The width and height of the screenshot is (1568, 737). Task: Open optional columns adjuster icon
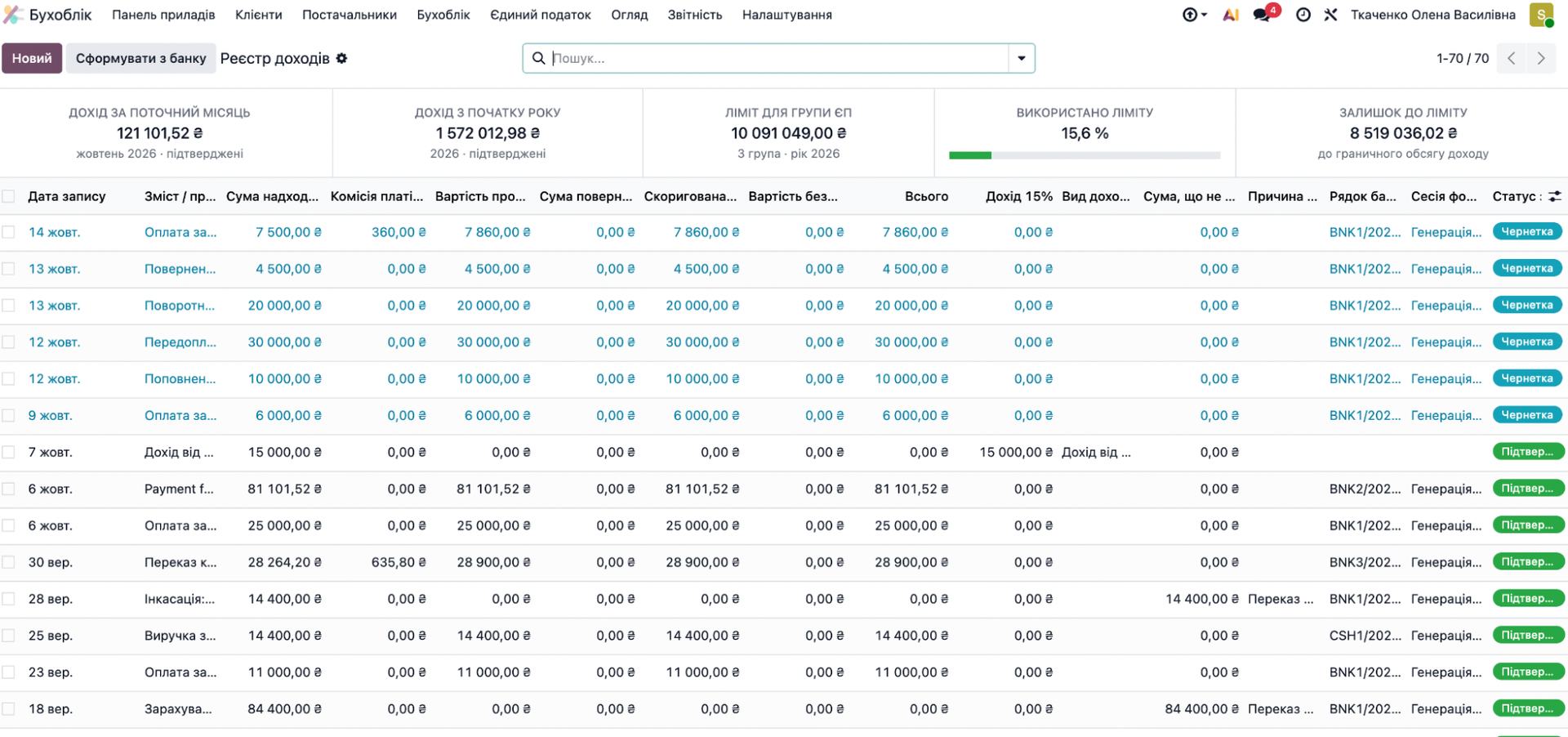pyautogui.click(x=1555, y=196)
